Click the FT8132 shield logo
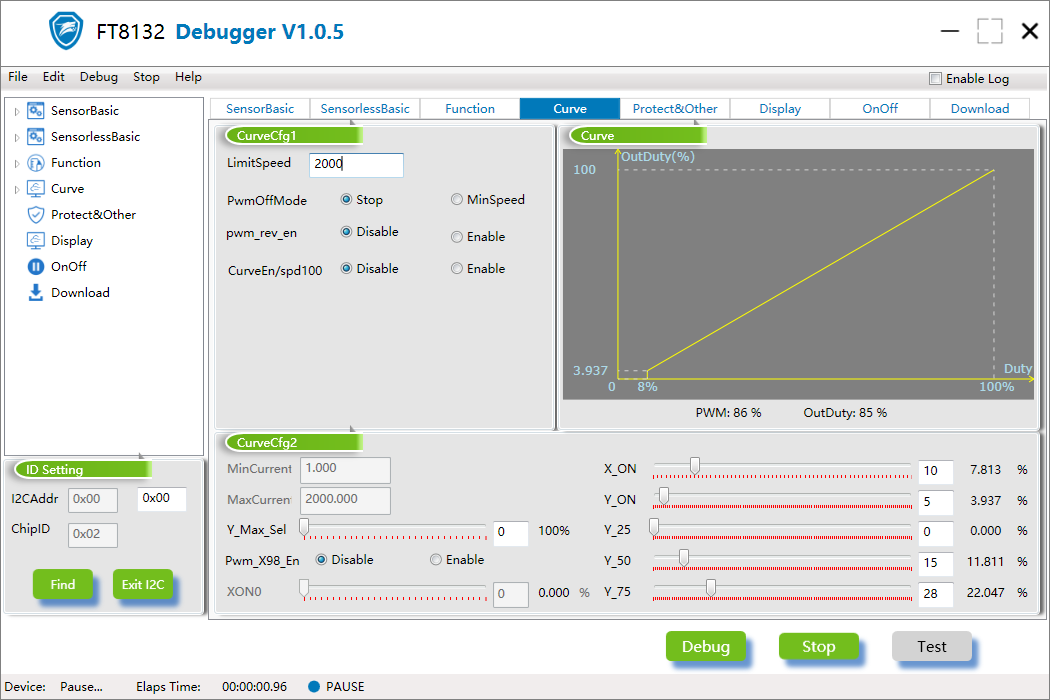This screenshot has height=700, width=1050. point(66,31)
